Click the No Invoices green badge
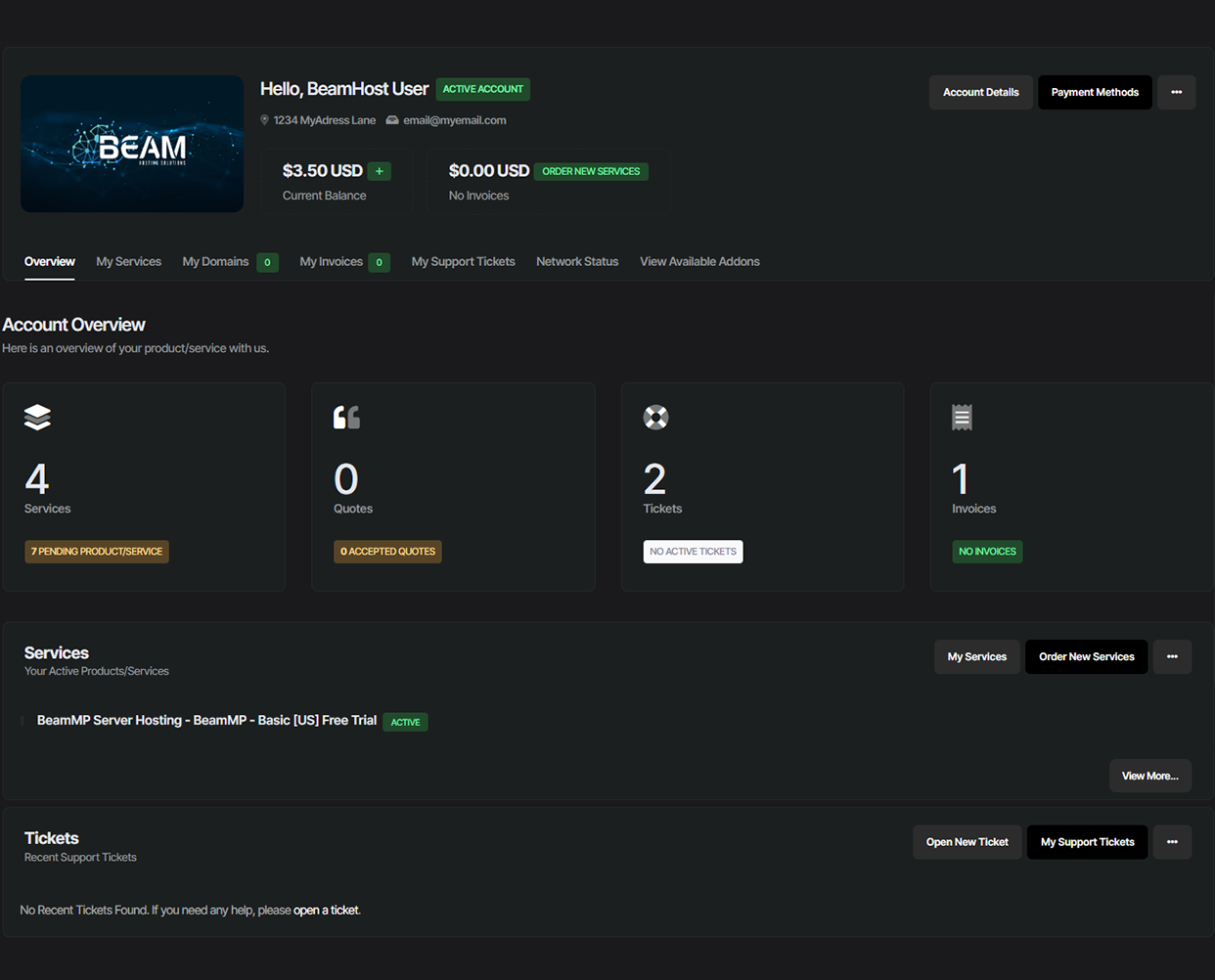Screen dimensions: 1215x980 [x=987, y=552]
